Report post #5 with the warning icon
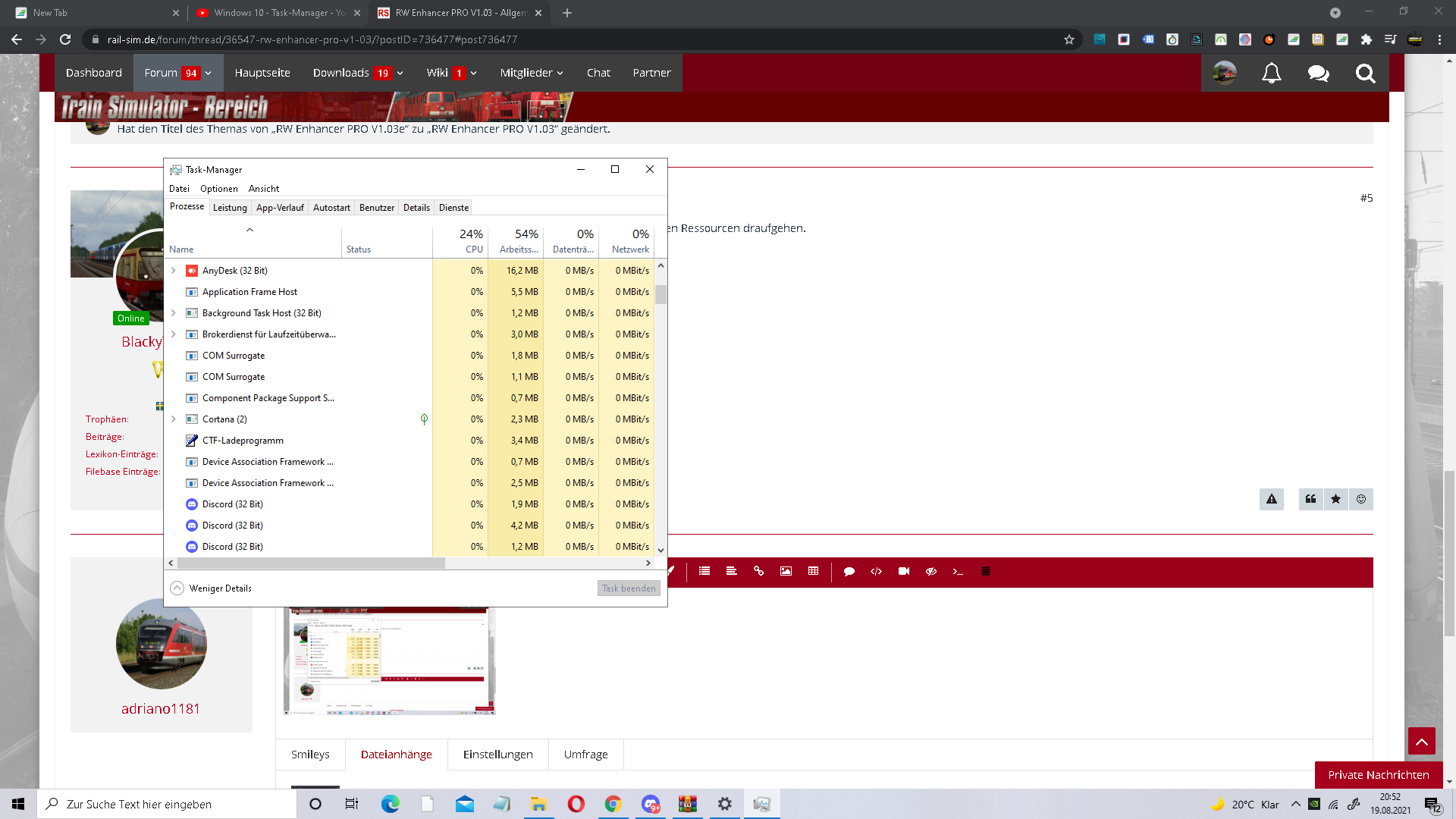This screenshot has width=1456, height=819. pyautogui.click(x=1272, y=499)
